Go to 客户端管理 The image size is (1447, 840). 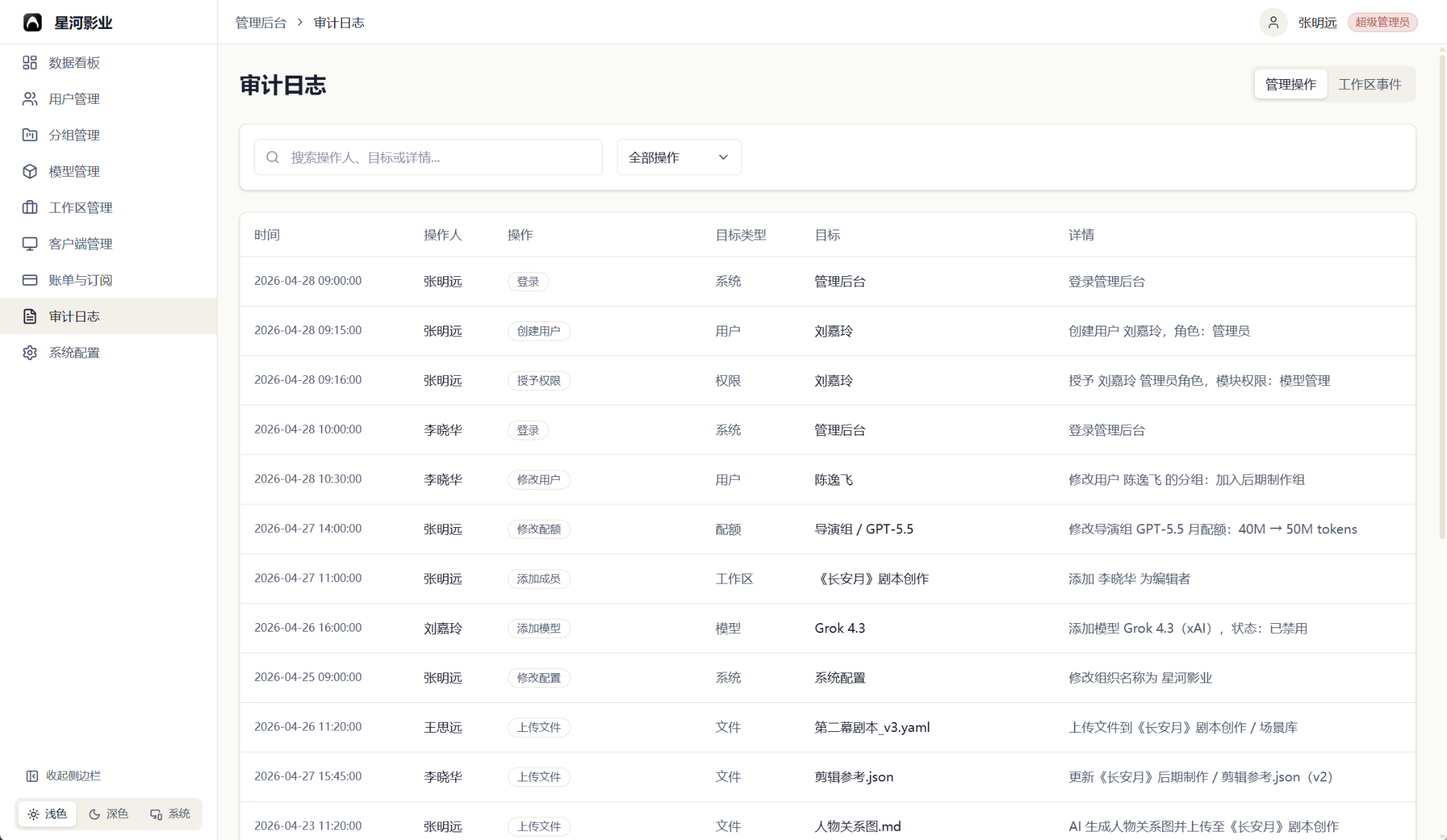point(108,244)
